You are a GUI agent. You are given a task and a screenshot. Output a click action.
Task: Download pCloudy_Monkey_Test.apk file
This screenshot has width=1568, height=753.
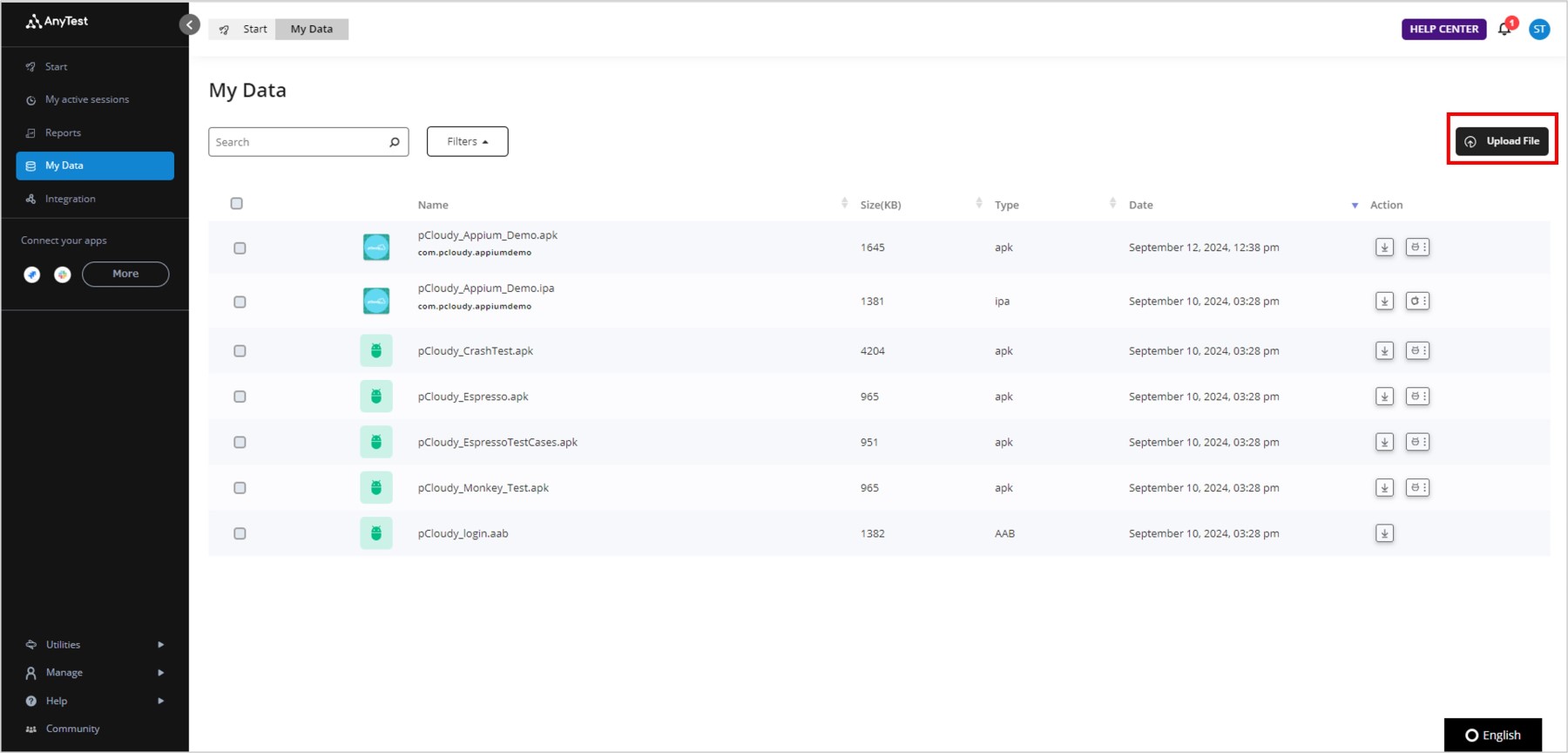tap(1384, 488)
